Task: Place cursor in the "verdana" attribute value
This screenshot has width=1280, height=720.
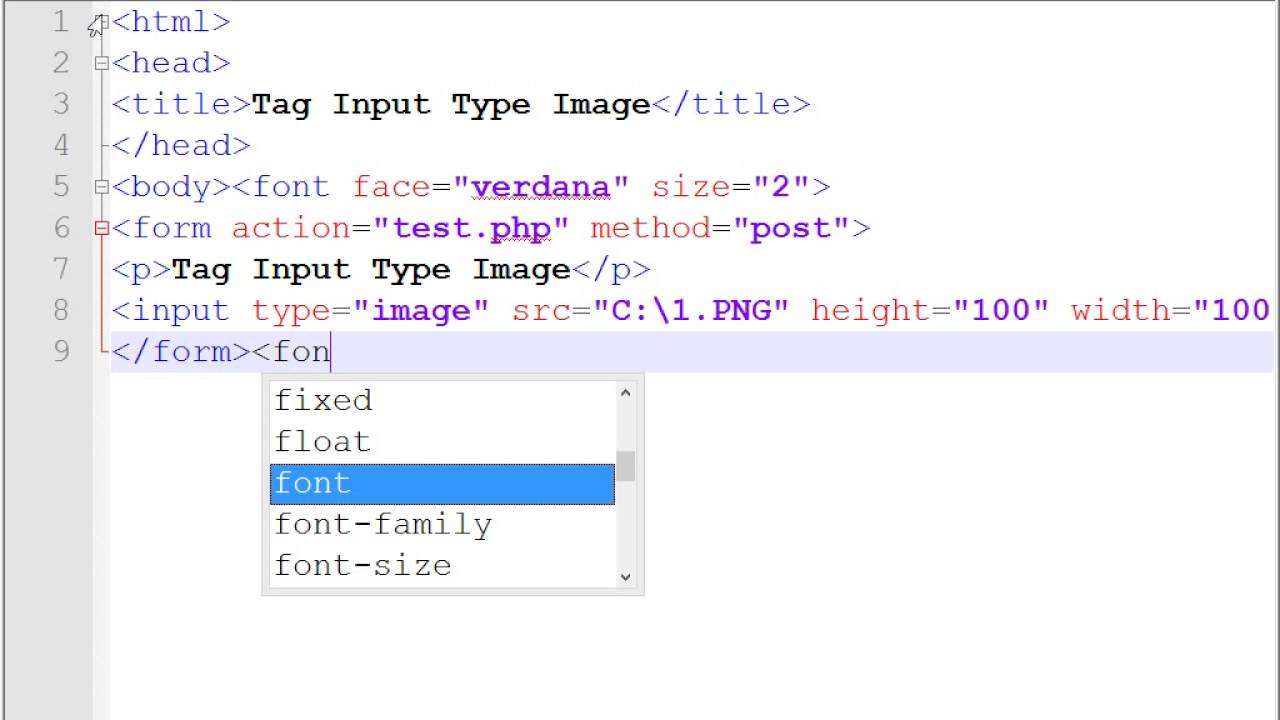Action: pyautogui.click(x=540, y=187)
